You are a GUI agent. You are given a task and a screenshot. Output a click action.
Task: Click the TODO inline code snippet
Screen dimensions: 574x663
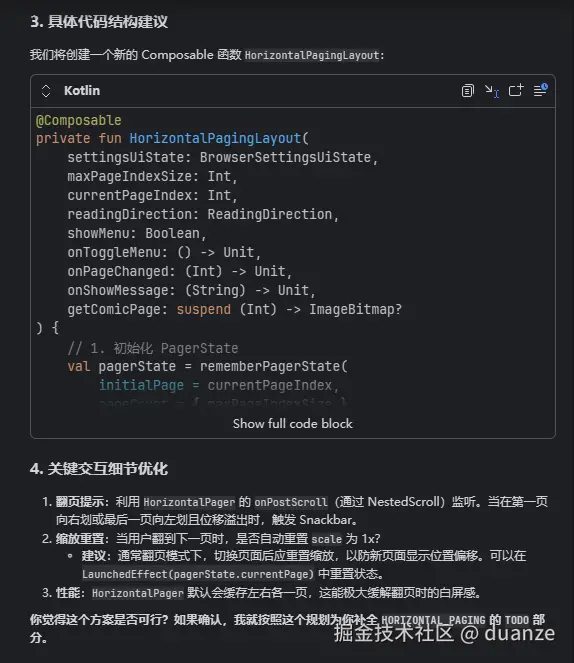pyautogui.click(x=517, y=620)
